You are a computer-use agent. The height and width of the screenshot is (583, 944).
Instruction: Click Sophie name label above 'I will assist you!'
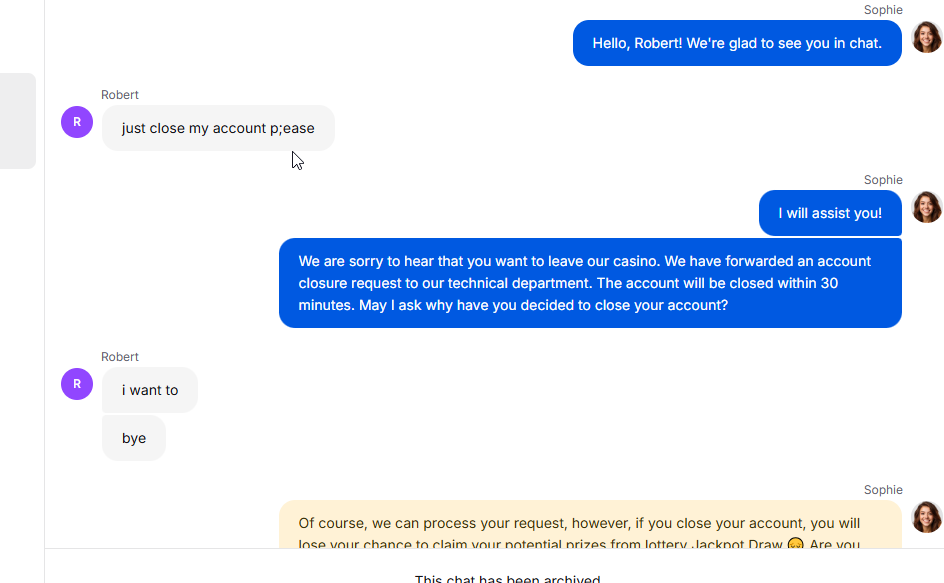coord(883,179)
